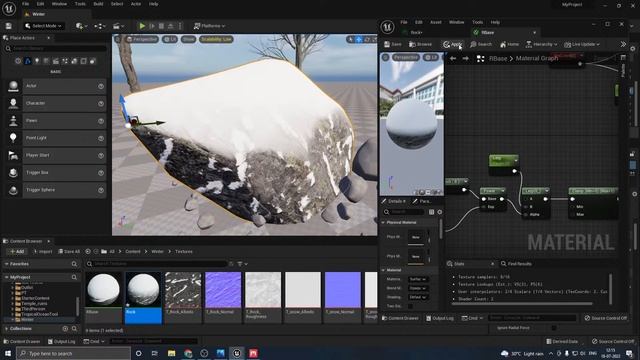This screenshot has width=640, height=360.
Task: Open the Actor menu in main editor
Action: coord(136,4)
